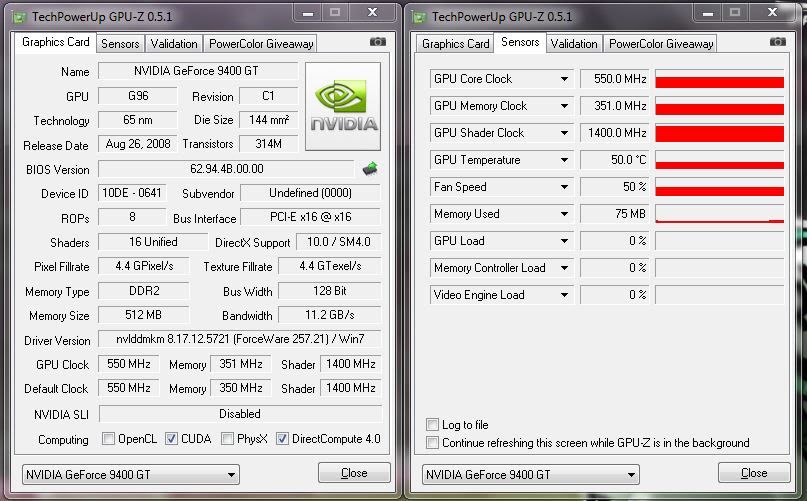Minimize the left GPU-Z window

point(308,13)
